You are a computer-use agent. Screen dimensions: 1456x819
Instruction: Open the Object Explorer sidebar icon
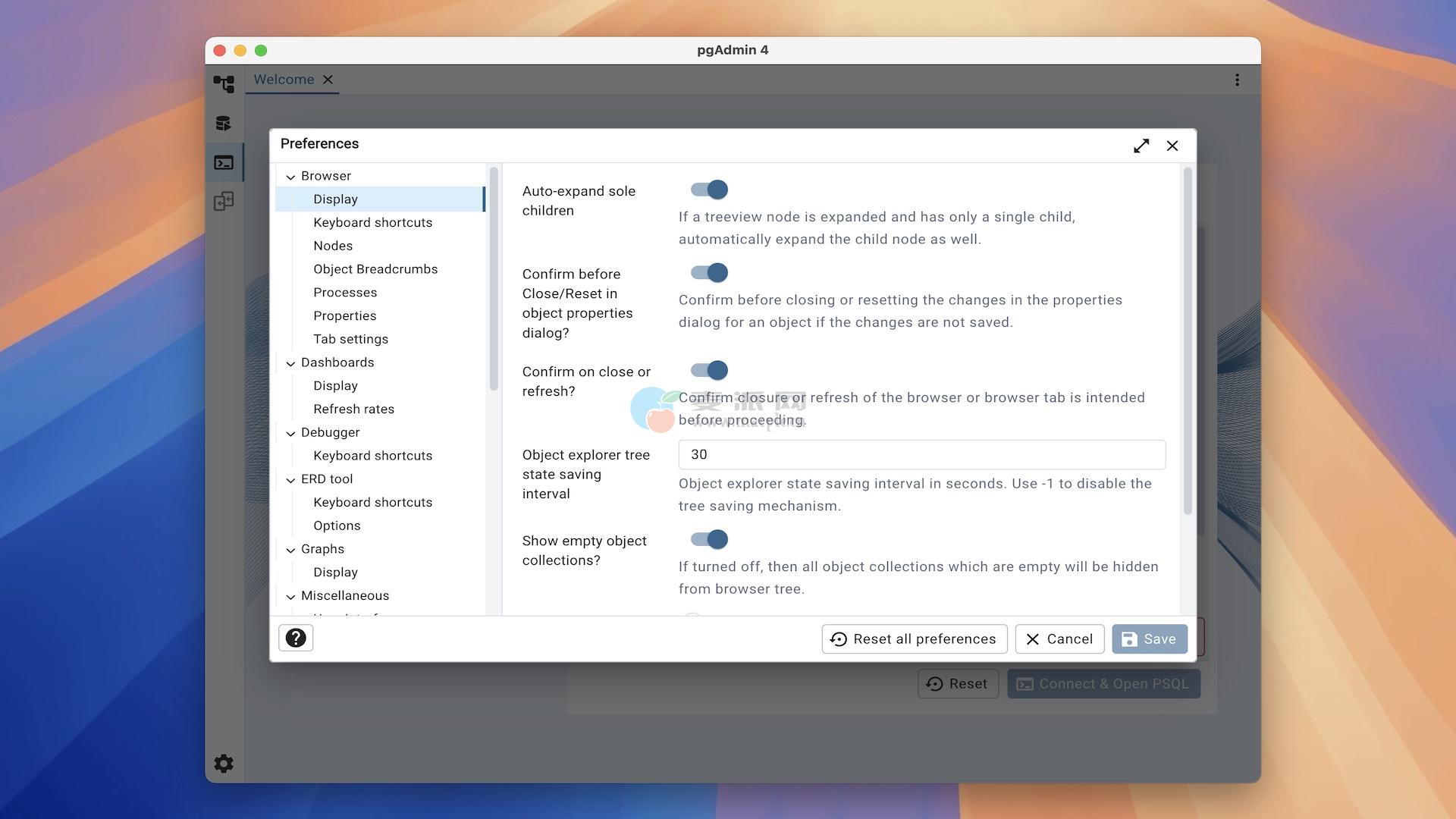click(224, 83)
